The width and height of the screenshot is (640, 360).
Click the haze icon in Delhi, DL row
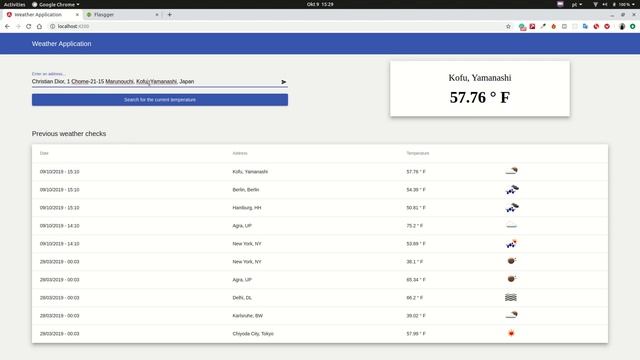[511, 298]
